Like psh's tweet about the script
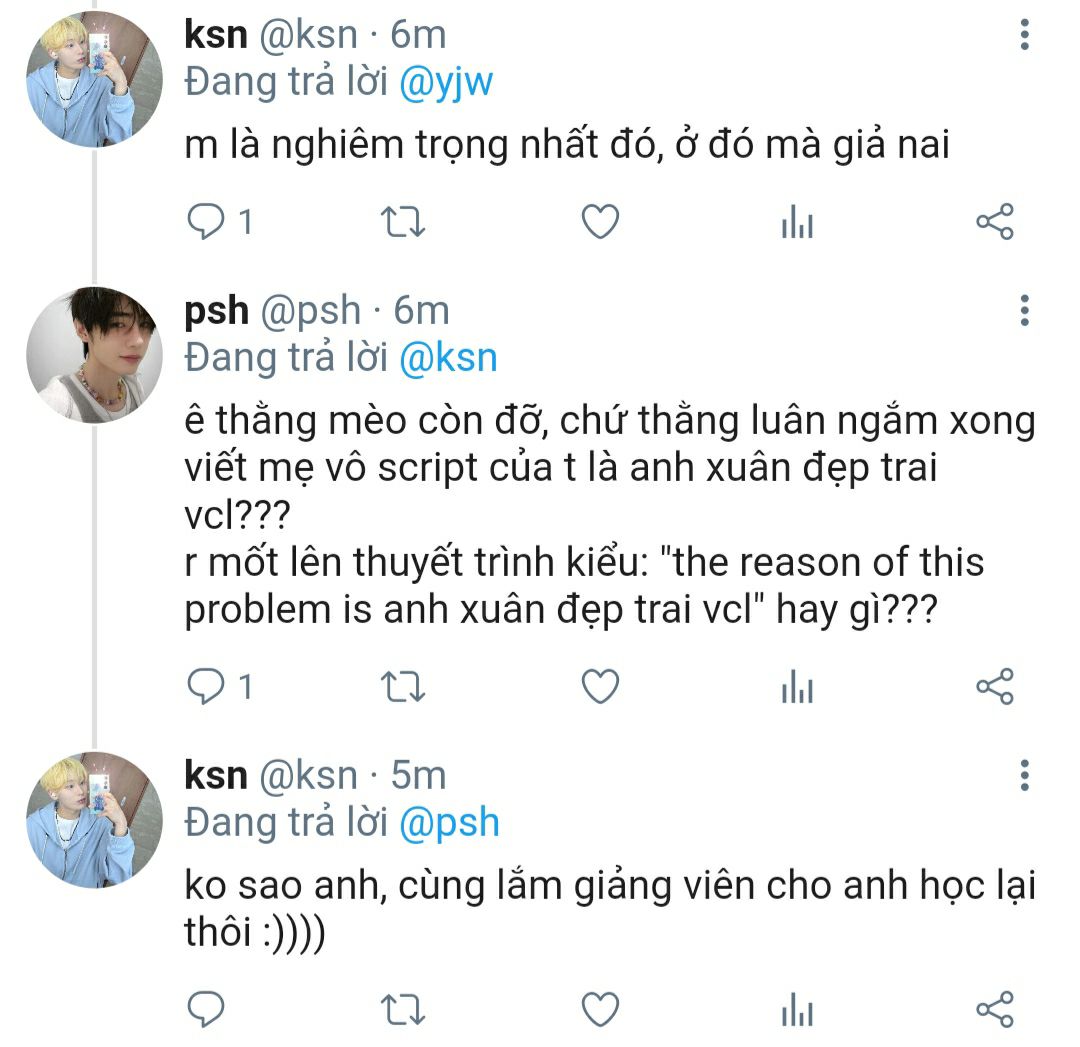1080x1047 pixels. click(x=600, y=687)
